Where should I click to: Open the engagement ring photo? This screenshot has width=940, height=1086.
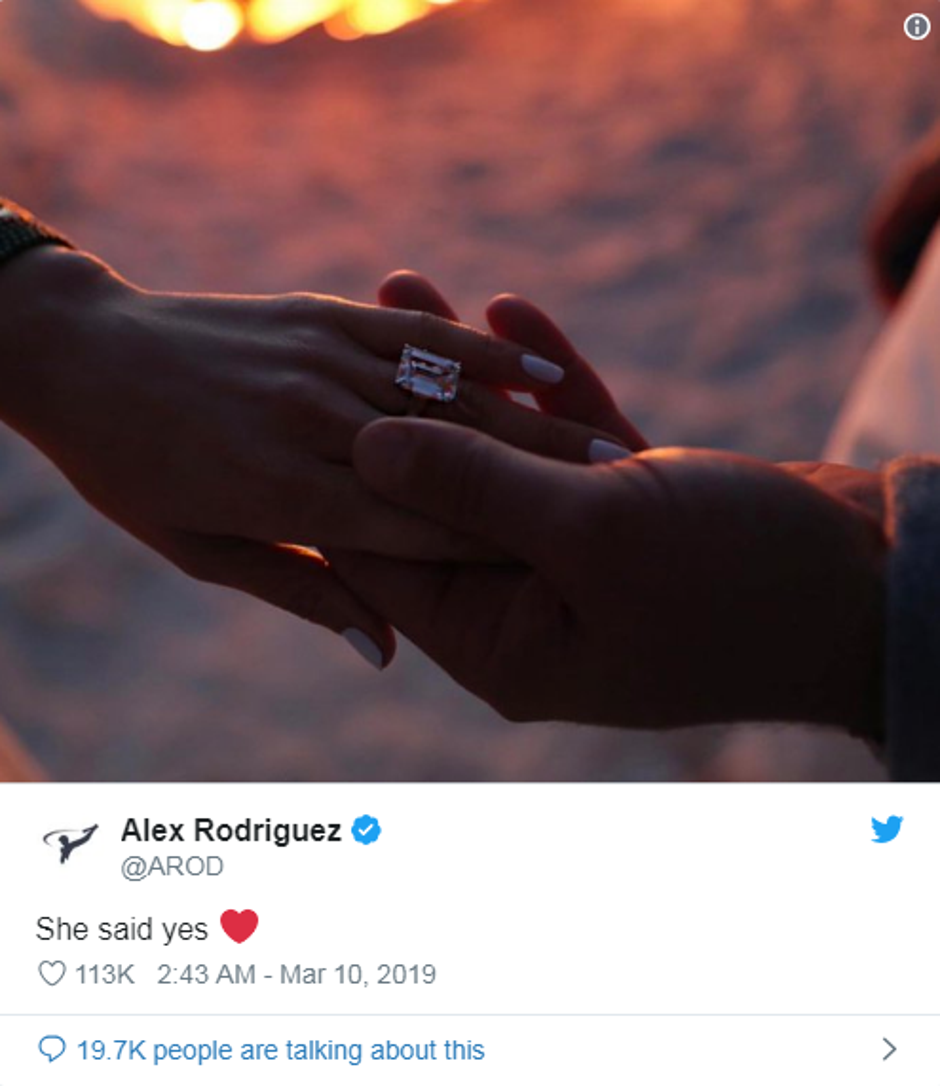pos(470,391)
